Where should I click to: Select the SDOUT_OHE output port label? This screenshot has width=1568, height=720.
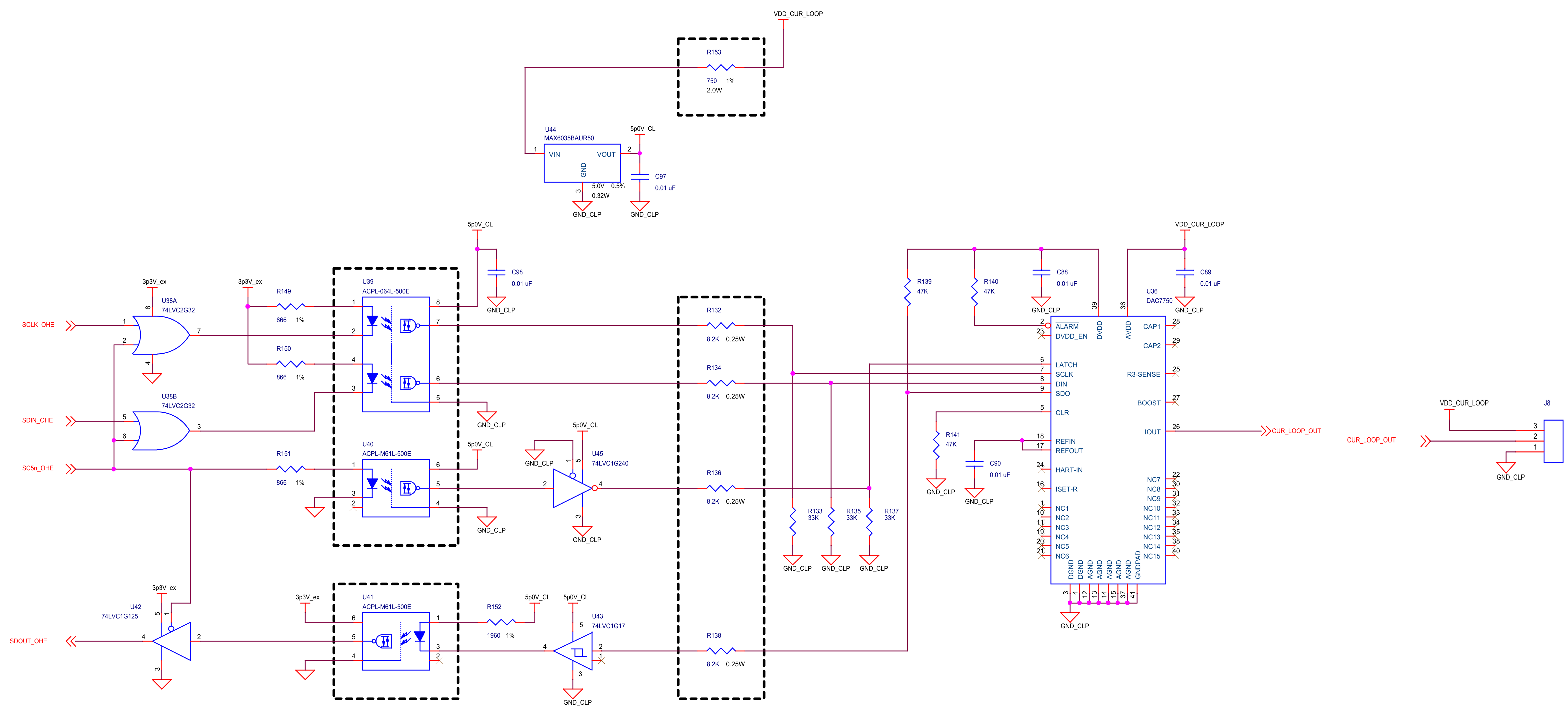pos(28,641)
